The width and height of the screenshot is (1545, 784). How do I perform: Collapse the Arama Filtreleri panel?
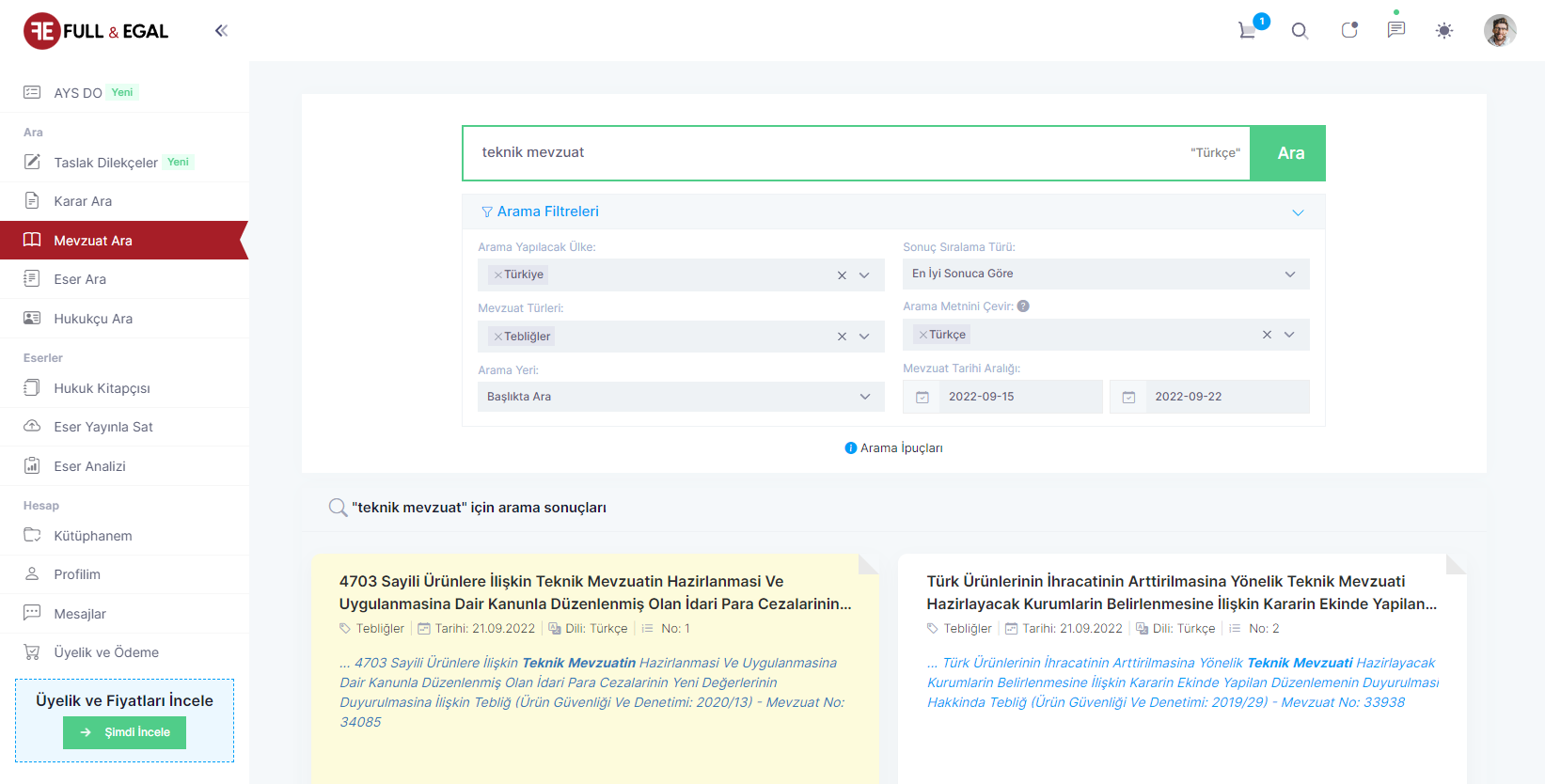click(1298, 212)
